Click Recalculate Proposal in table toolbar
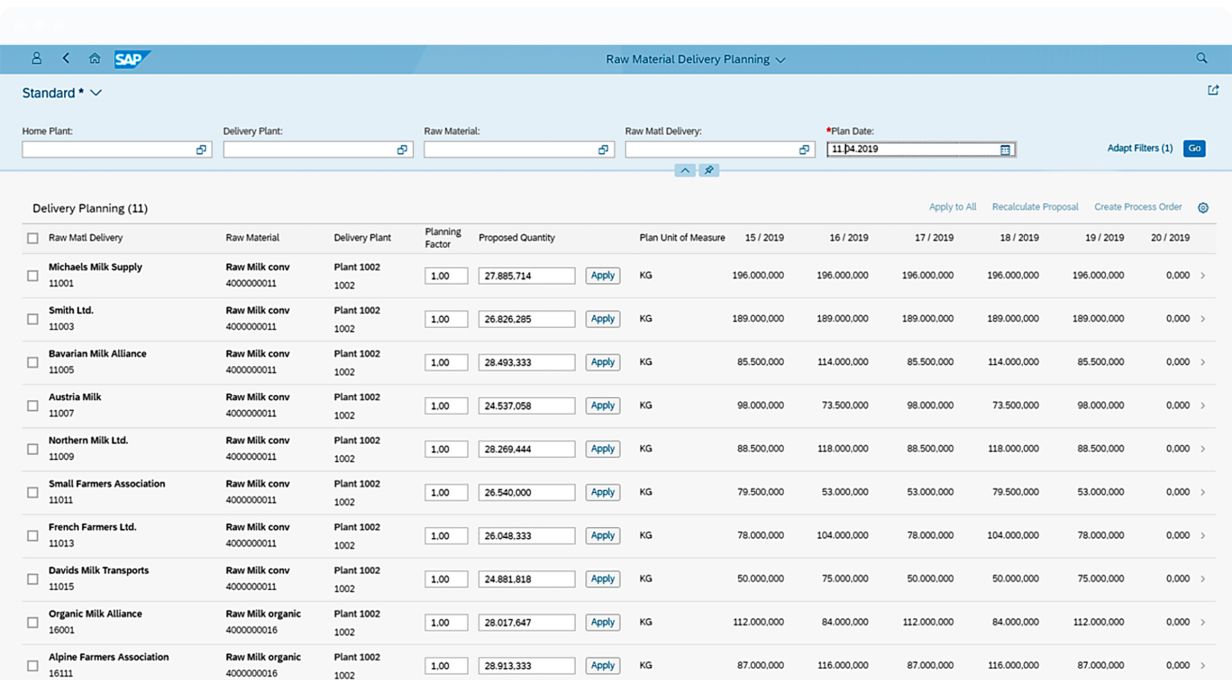 tap(1035, 207)
